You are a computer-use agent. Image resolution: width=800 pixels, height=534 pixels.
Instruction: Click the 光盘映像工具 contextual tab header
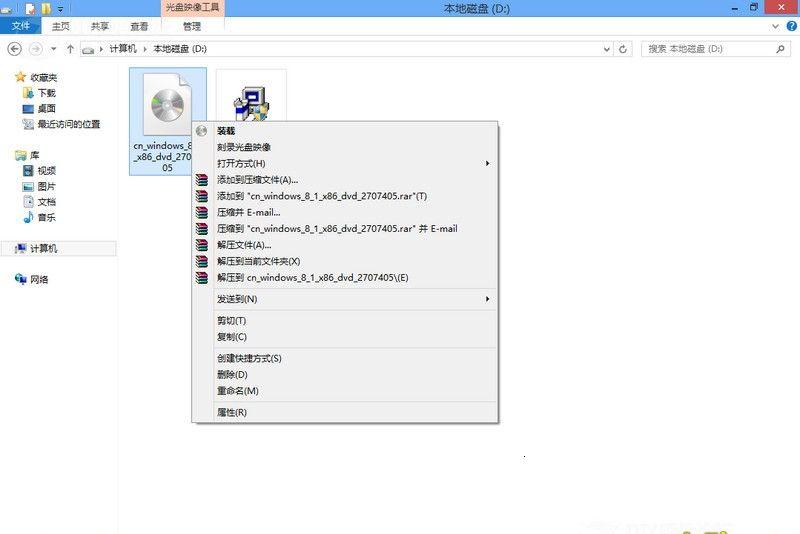click(x=192, y=8)
